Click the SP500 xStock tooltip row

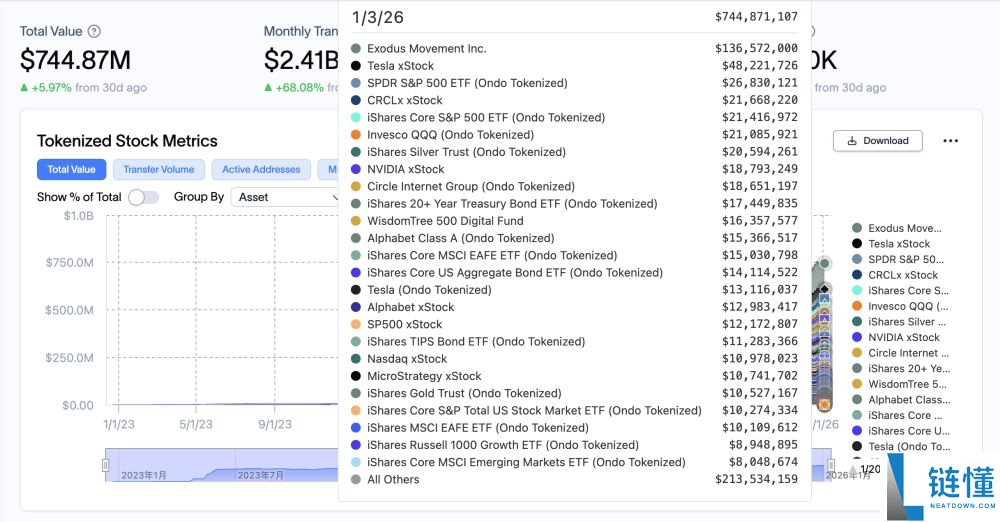[x=574, y=324]
